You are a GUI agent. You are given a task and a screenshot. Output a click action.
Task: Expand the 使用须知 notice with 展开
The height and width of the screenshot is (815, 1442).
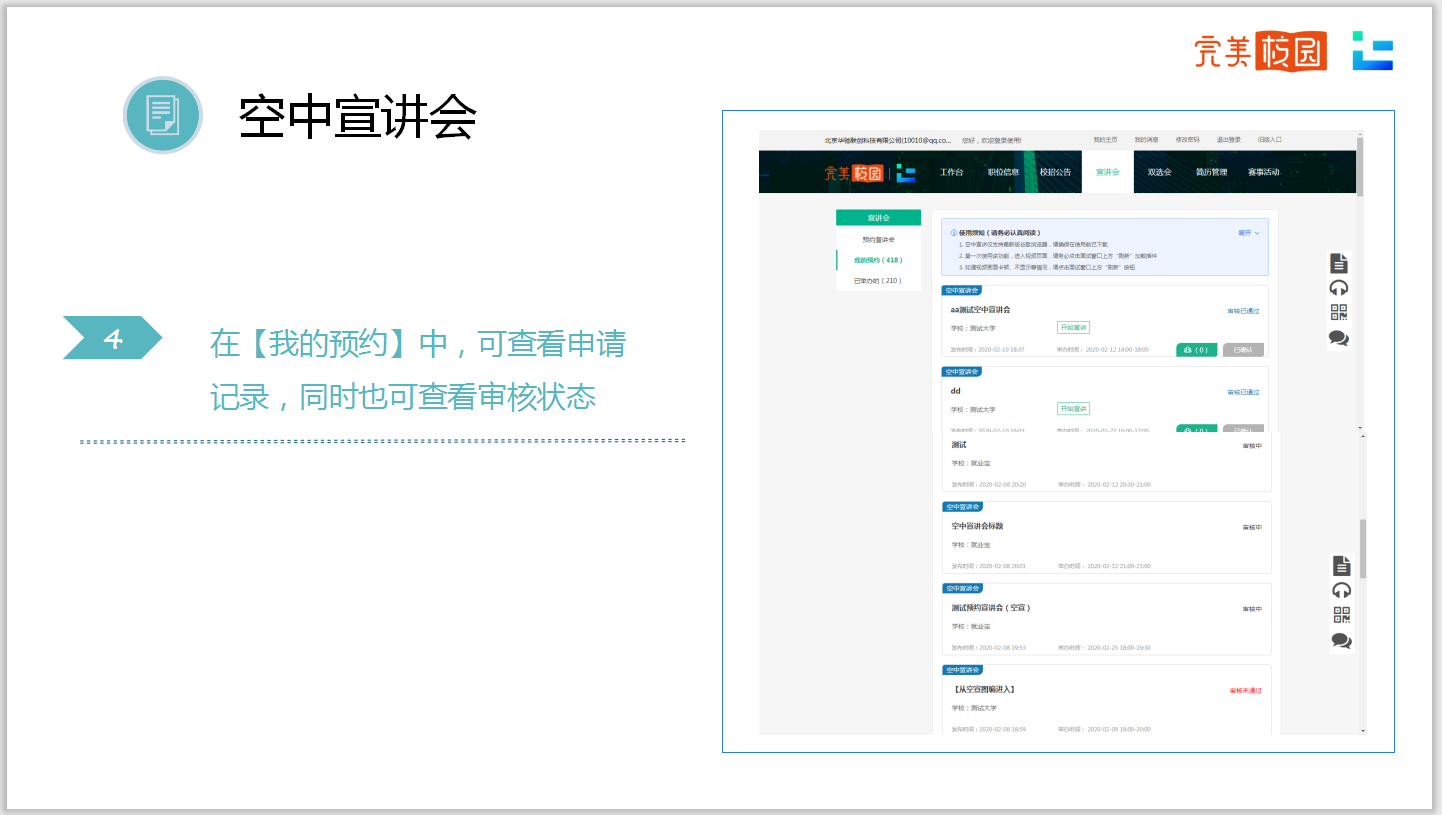coord(1248,232)
